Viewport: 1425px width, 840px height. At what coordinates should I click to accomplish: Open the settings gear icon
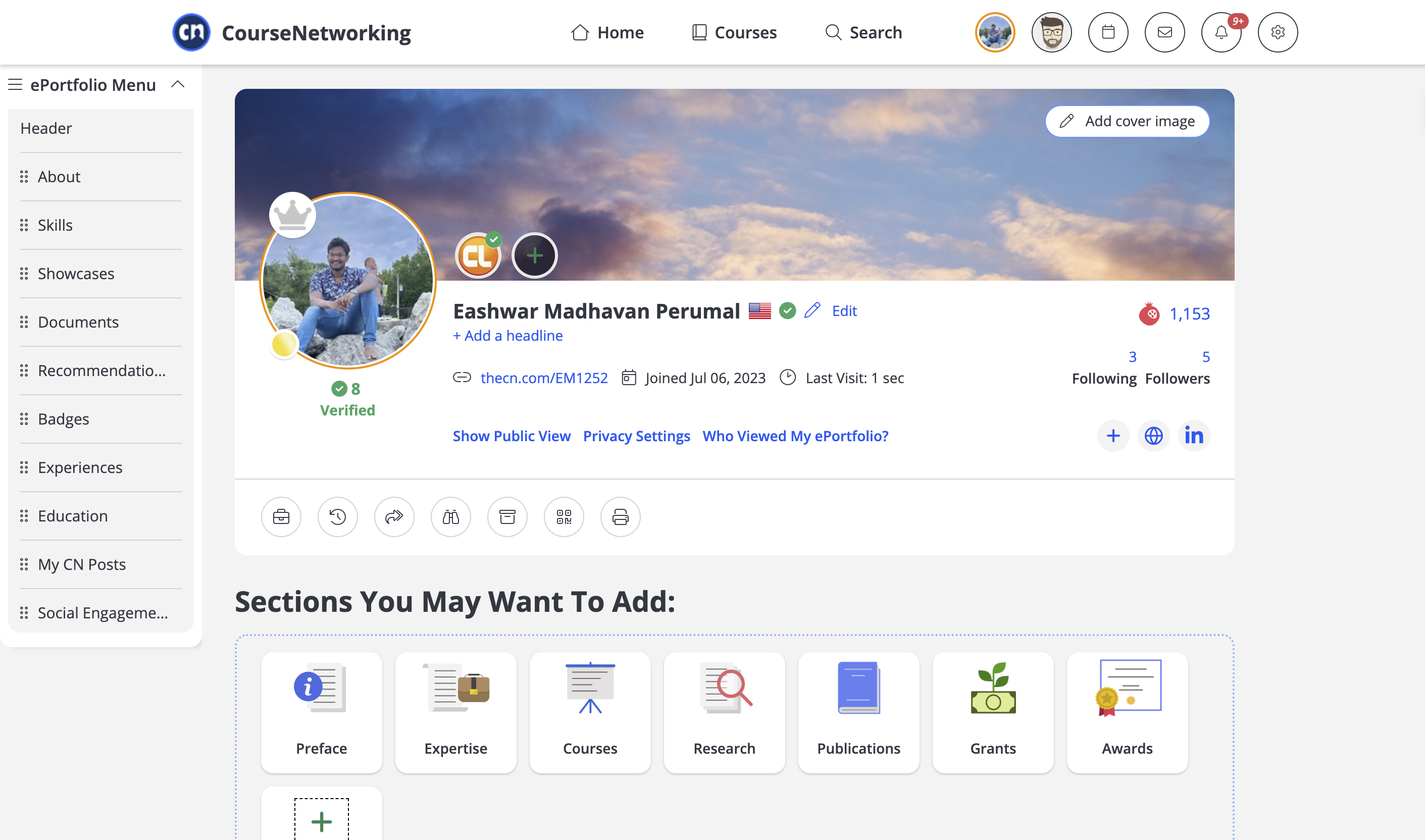[1278, 32]
